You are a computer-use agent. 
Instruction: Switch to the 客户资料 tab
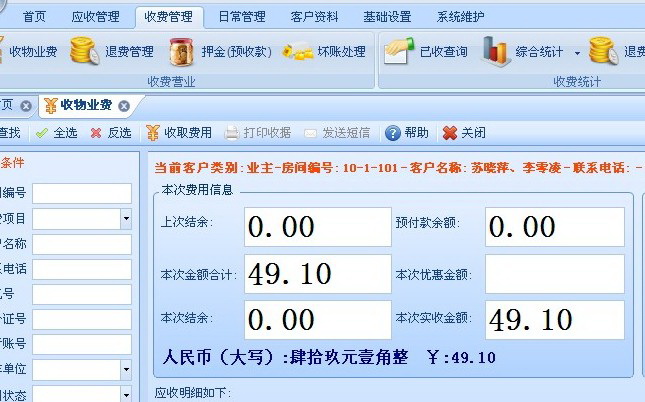[x=314, y=17]
